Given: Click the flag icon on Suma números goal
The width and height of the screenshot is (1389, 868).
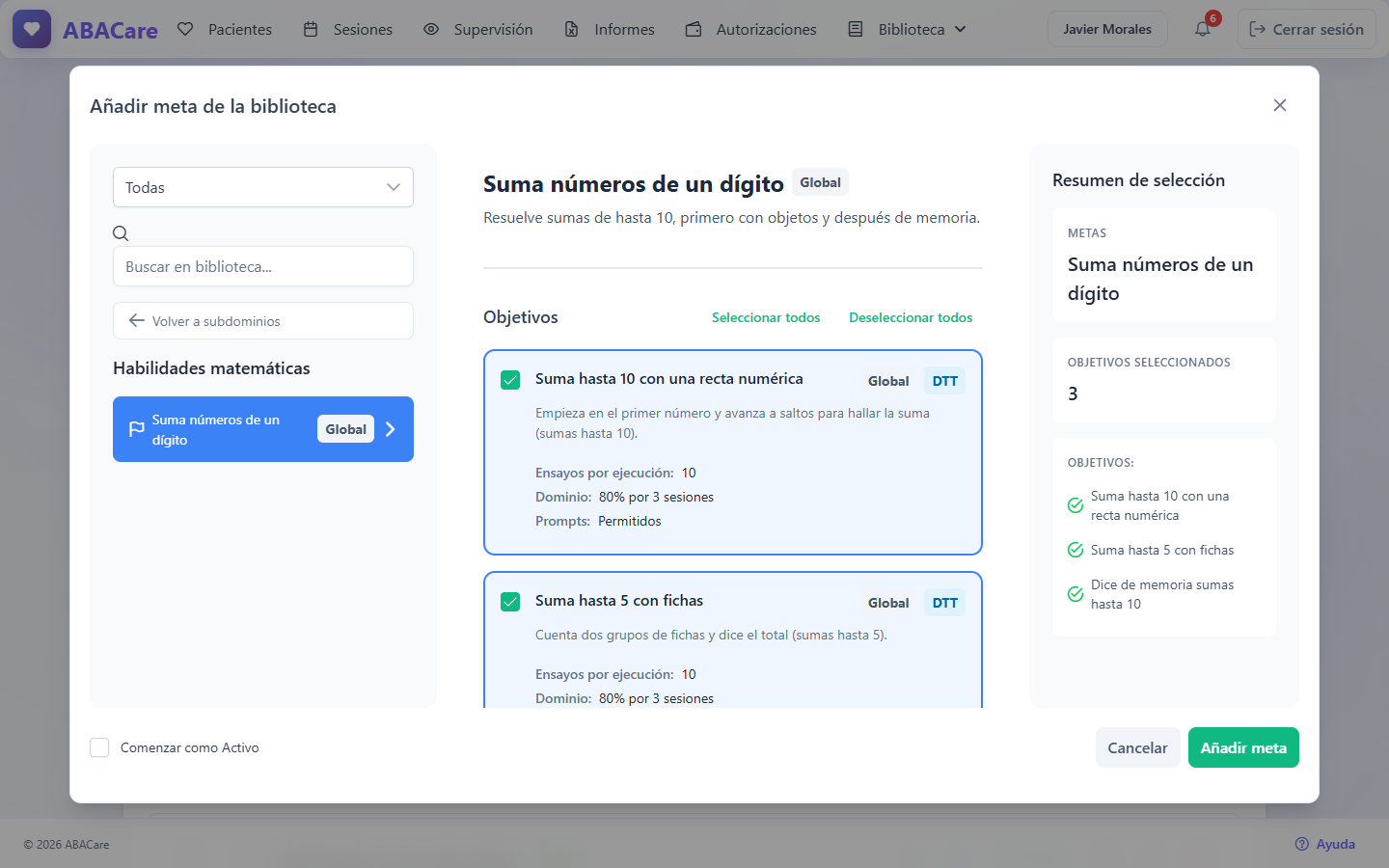Looking at the screenshot, I should coord(137,429).
